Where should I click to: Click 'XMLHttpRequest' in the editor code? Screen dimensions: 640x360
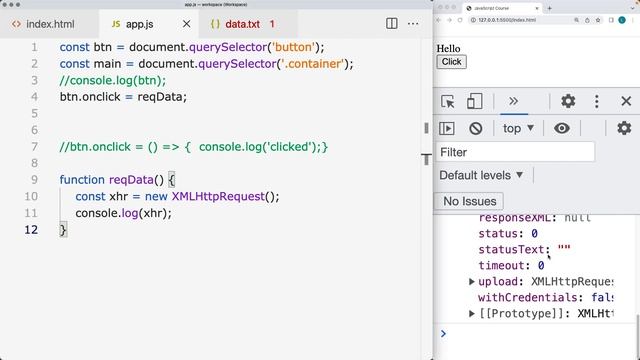tap(218, 196)
